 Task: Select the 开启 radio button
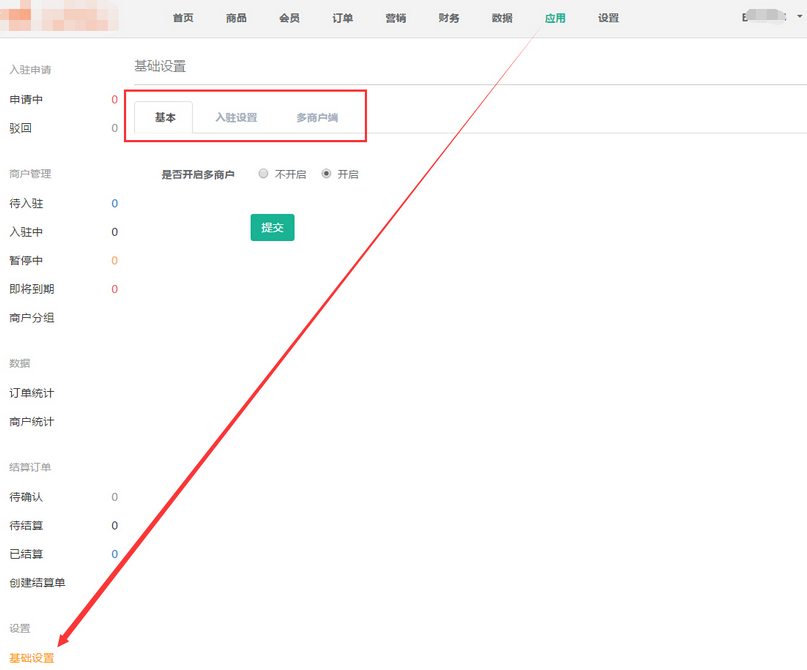pyautogui.click(x=326, y=174)
